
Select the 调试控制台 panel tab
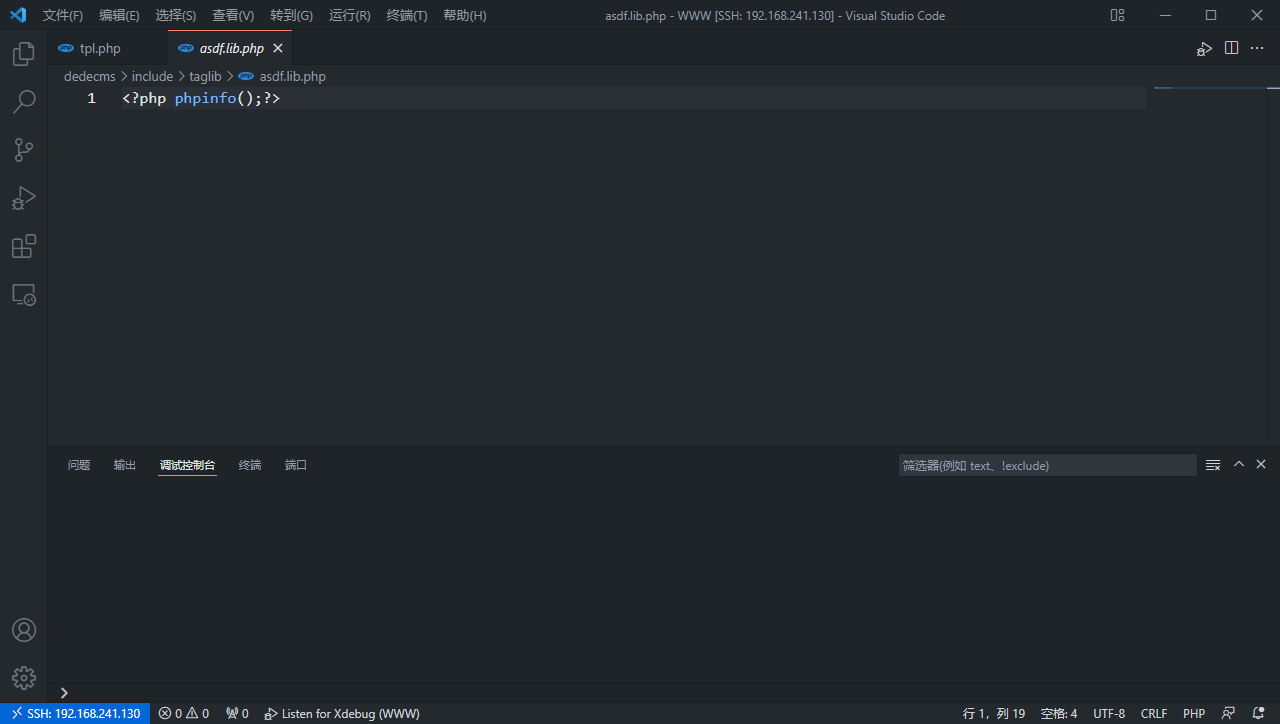tap(187, 465)
